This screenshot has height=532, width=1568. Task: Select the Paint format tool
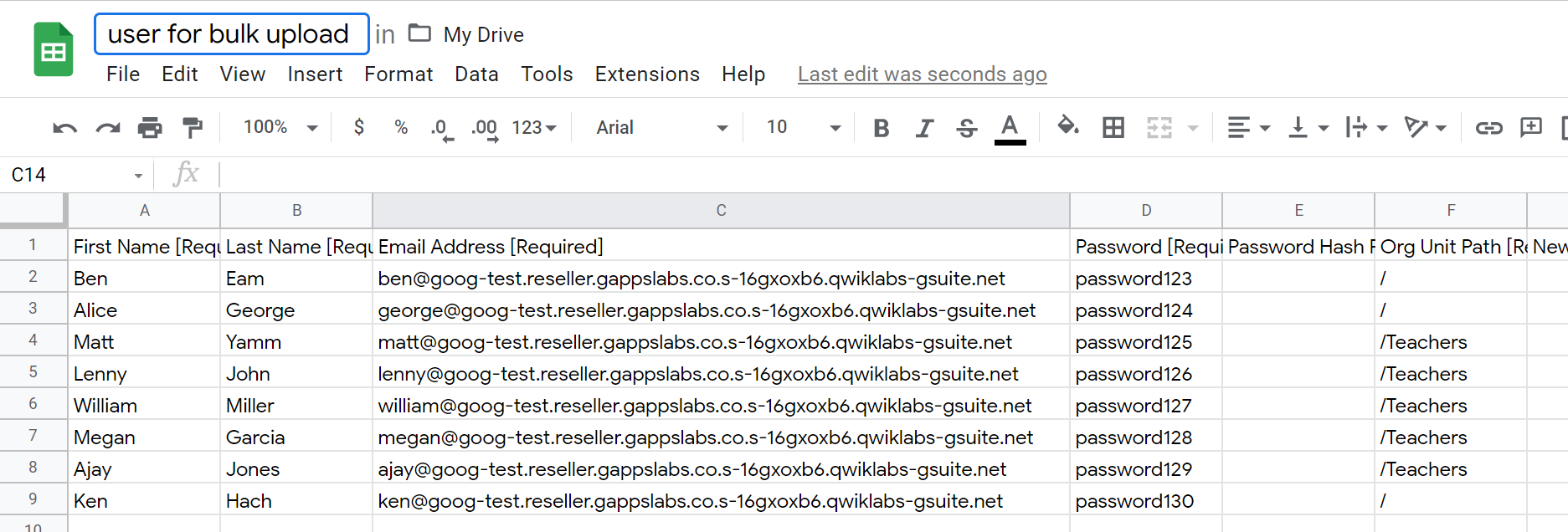[193, 128]
